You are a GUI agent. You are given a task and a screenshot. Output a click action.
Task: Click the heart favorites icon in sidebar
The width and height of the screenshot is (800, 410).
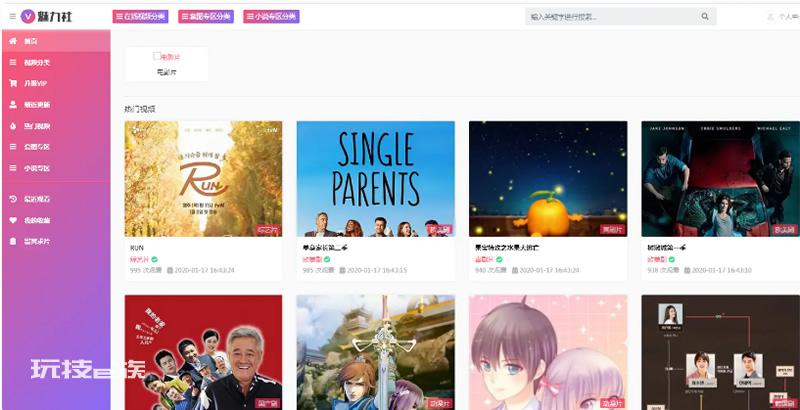coord(13,220)
